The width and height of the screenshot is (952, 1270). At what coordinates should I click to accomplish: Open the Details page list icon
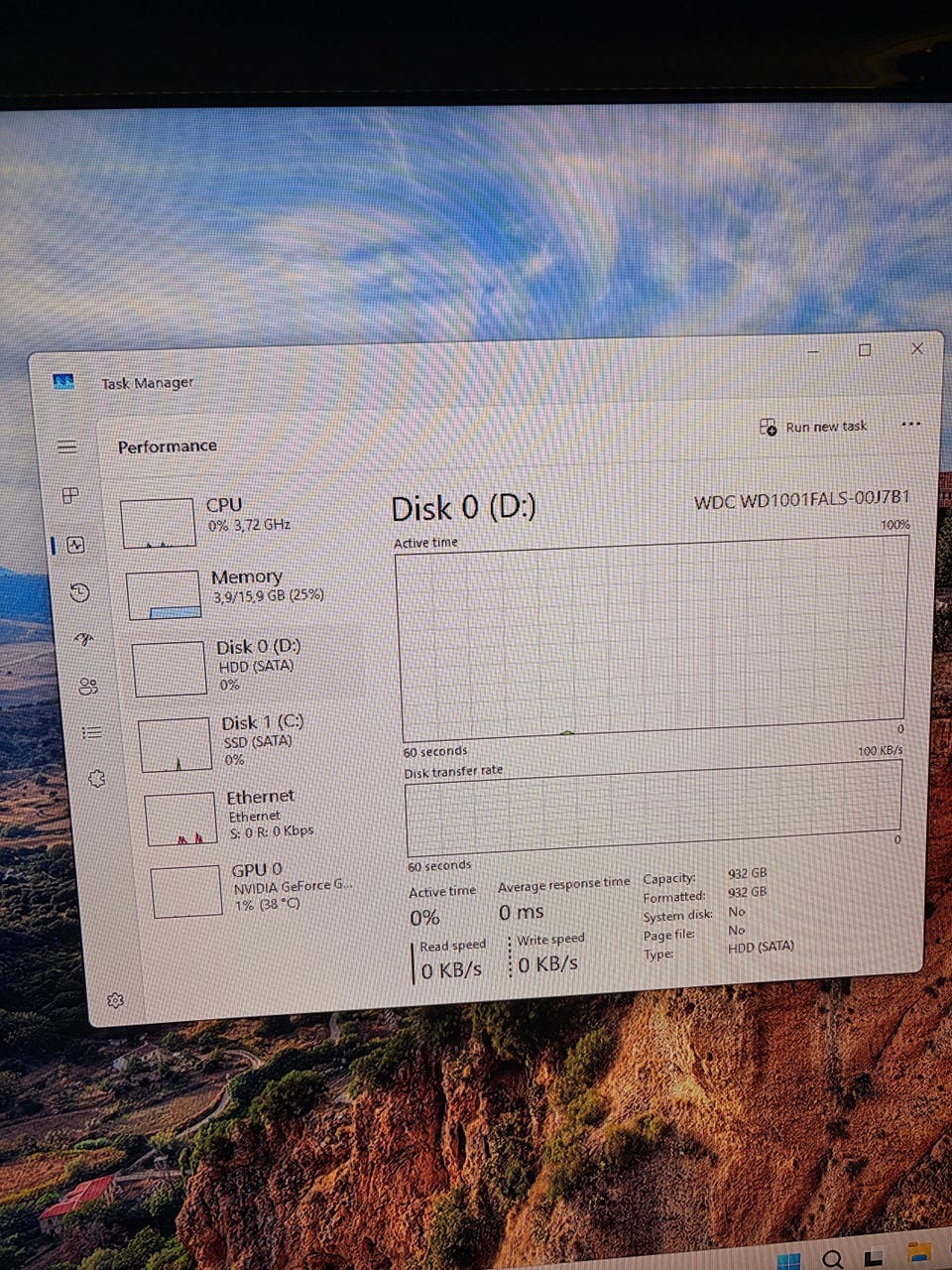click(92, 732)
